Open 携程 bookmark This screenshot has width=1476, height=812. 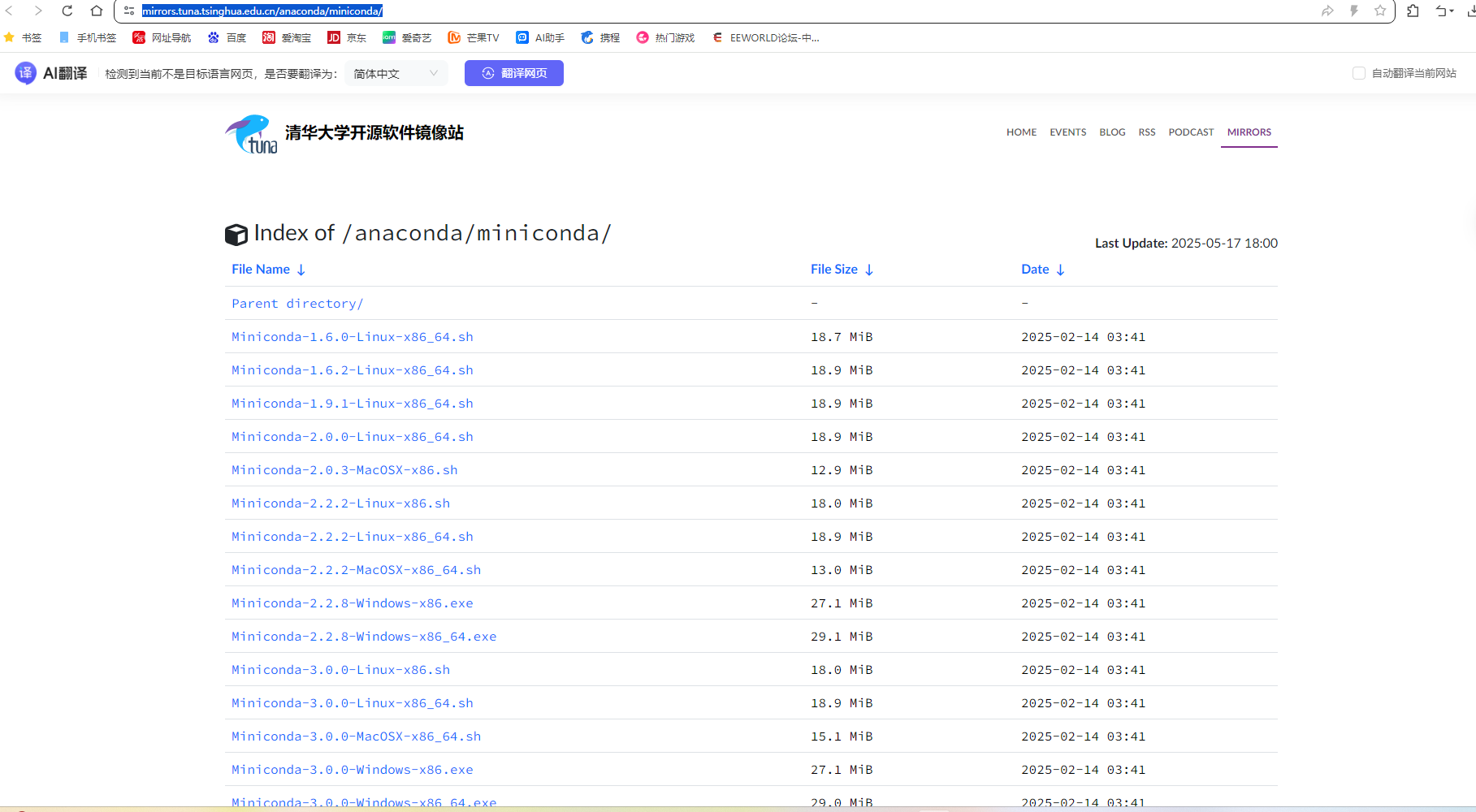600,37
